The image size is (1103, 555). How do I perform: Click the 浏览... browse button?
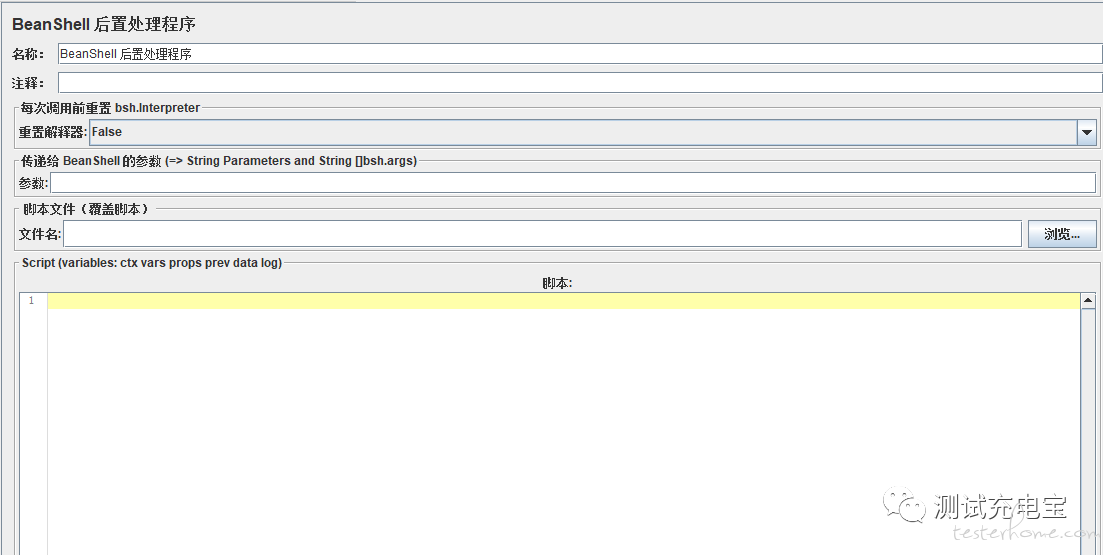coord(1062,234)
